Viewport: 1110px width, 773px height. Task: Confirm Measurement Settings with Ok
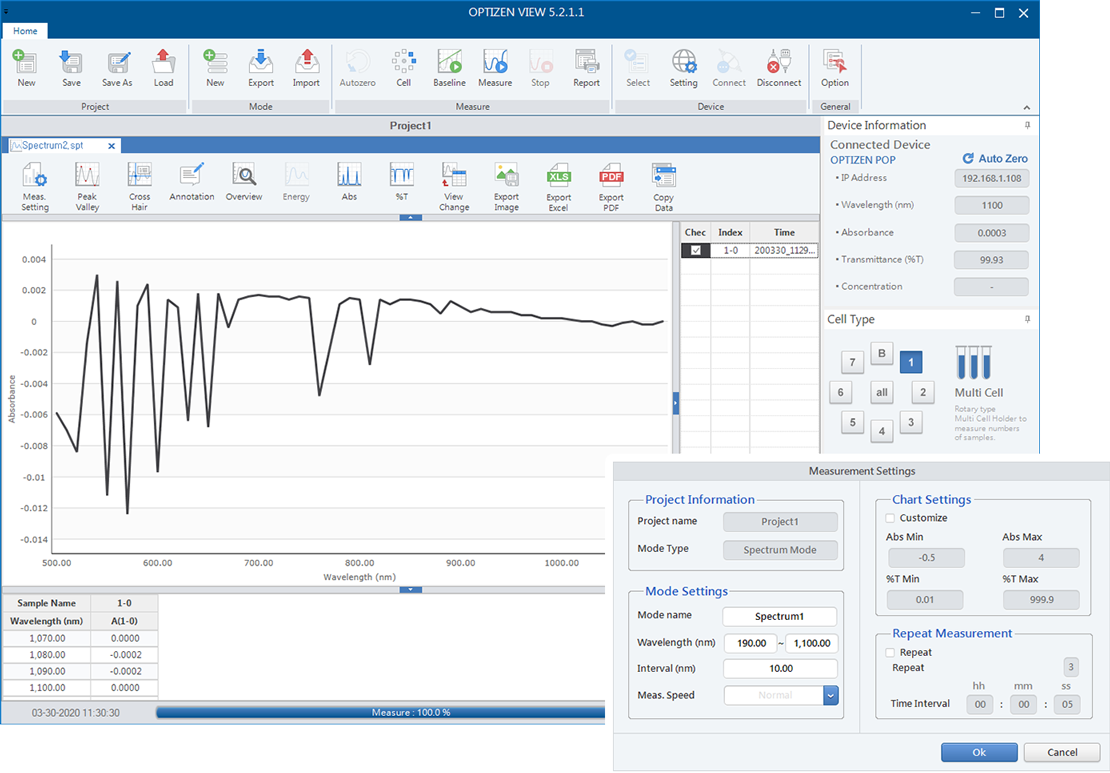[x=979, y=752]
